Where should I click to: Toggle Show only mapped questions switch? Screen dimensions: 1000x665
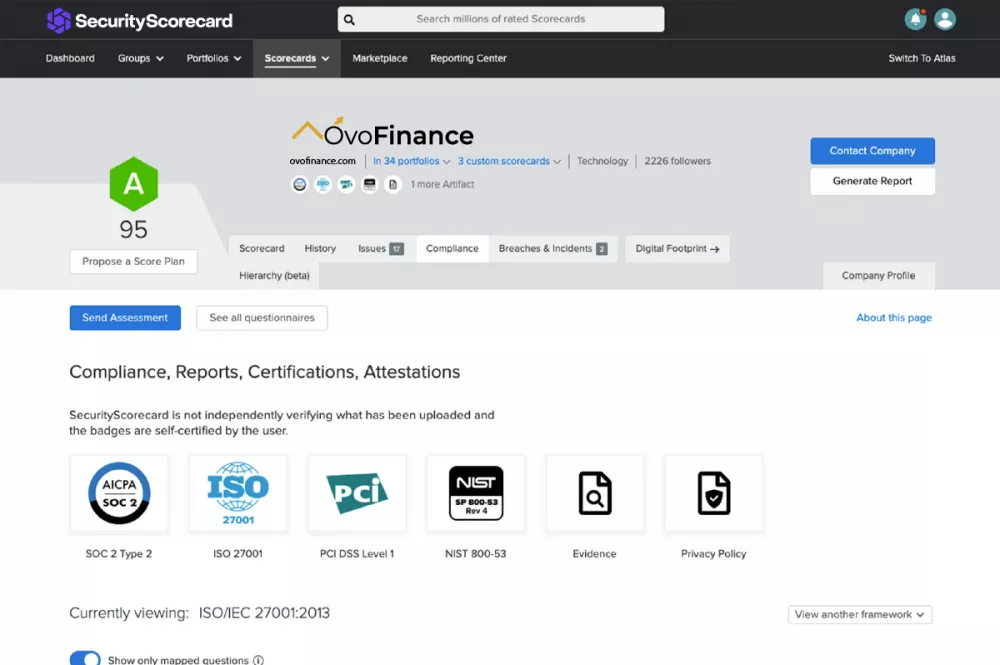(85, 659)
